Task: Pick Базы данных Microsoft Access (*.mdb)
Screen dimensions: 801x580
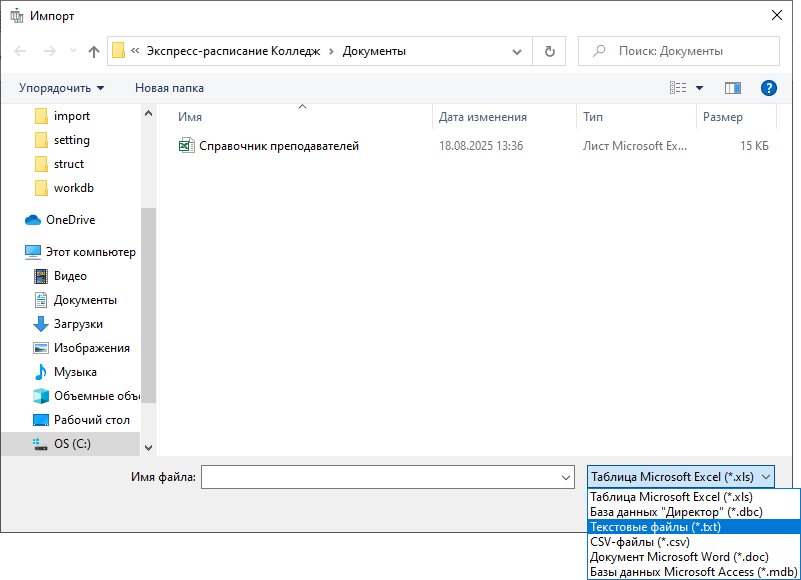Action: (x=693, y=572)
